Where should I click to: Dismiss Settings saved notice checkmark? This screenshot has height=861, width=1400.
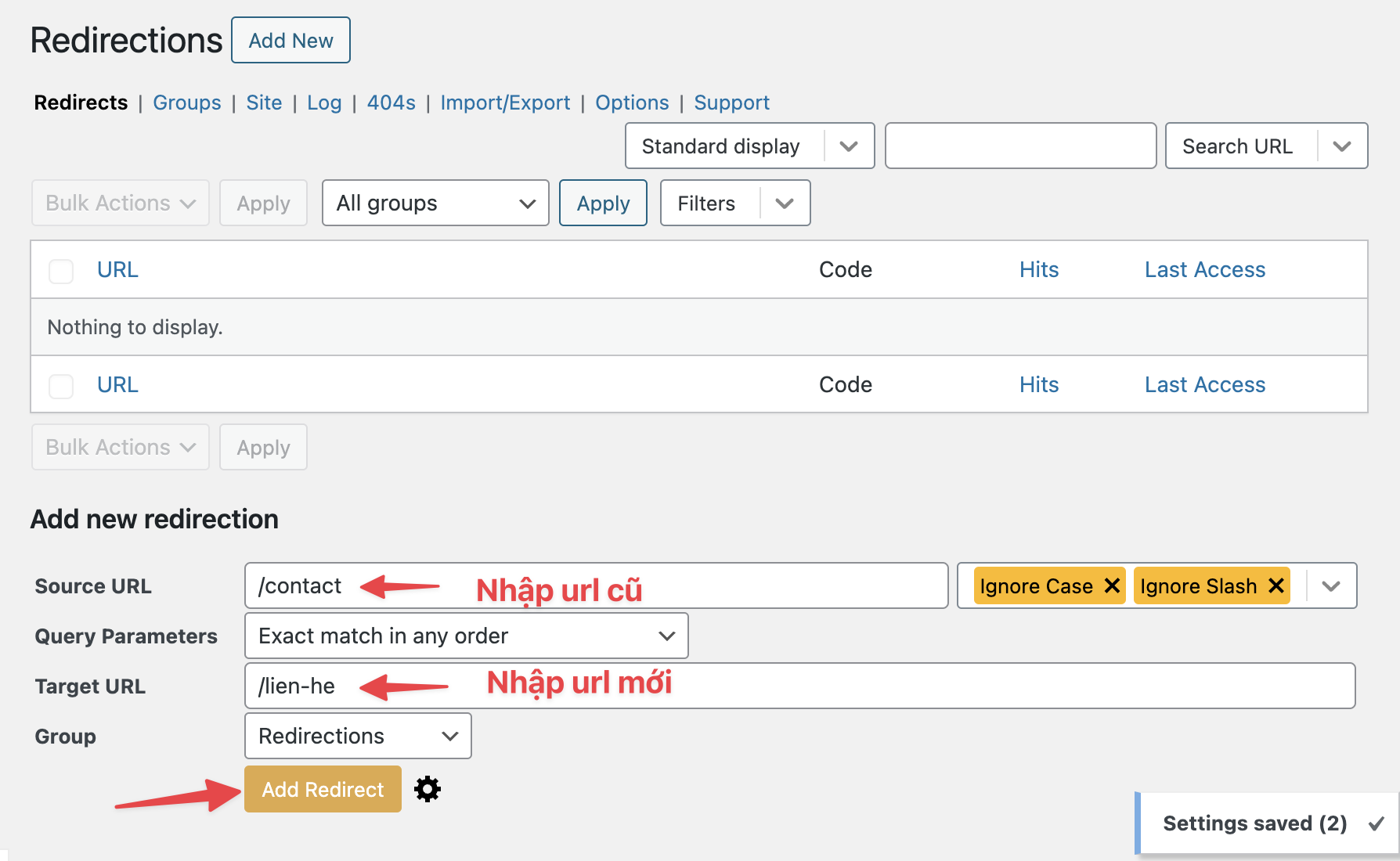[x=1377, y=823]
